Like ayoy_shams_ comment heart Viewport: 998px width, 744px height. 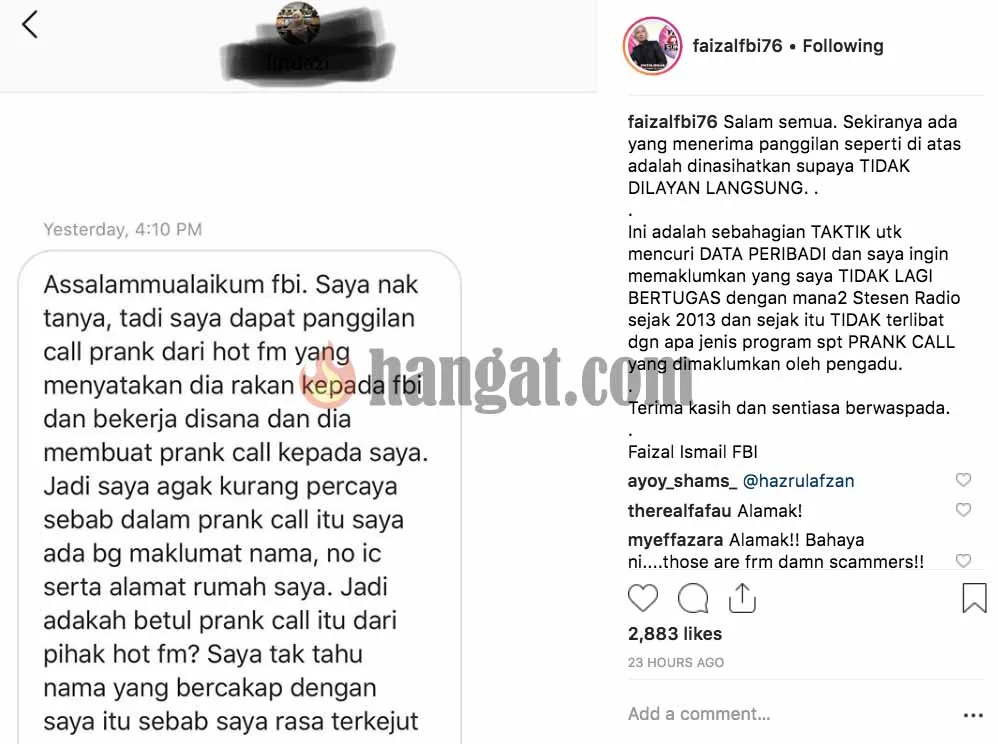(x=964, y=480)
